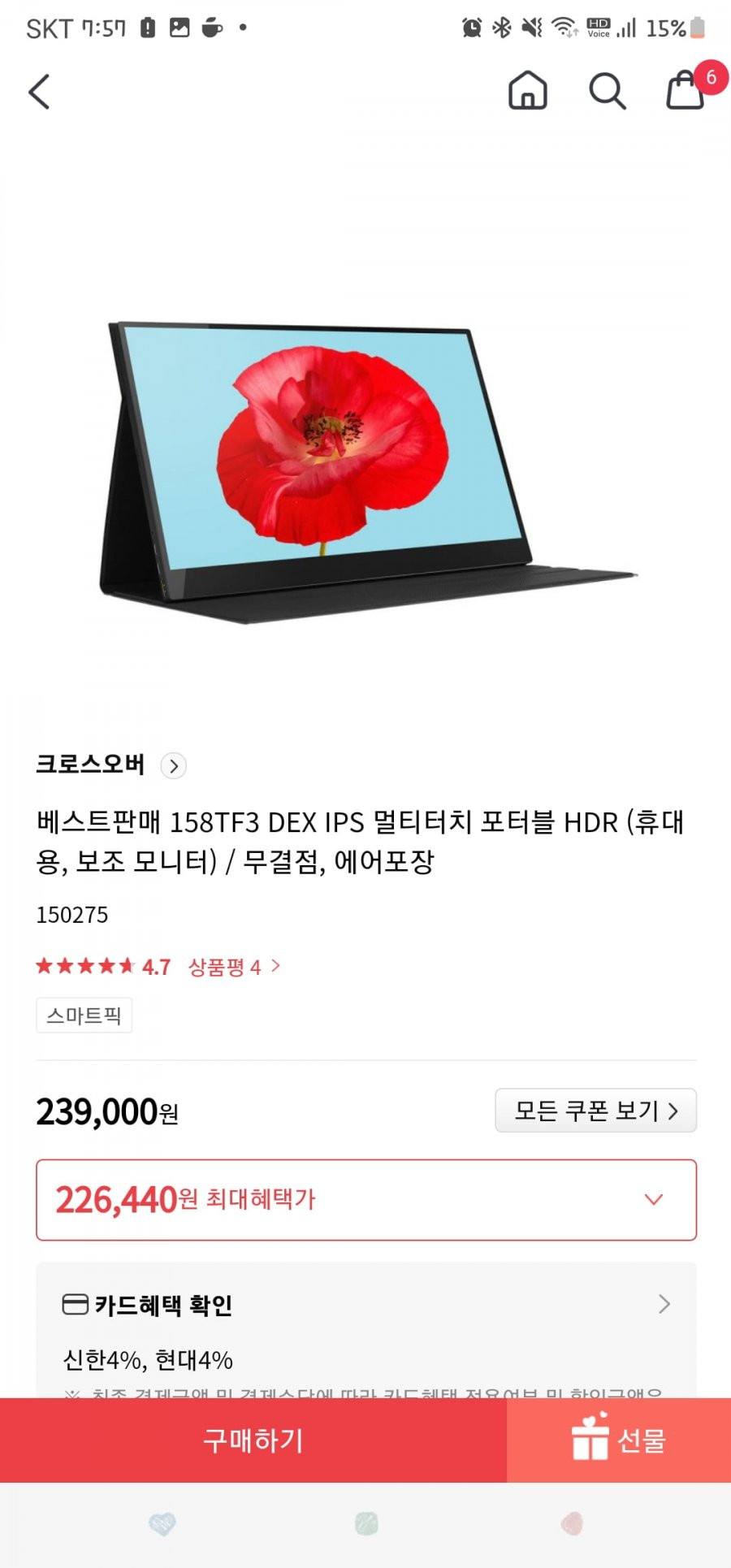This screenshot has height=1568, width=731.
Task: Tap 모든 쿠폰 보기 button
Action: click(596, 1111)
